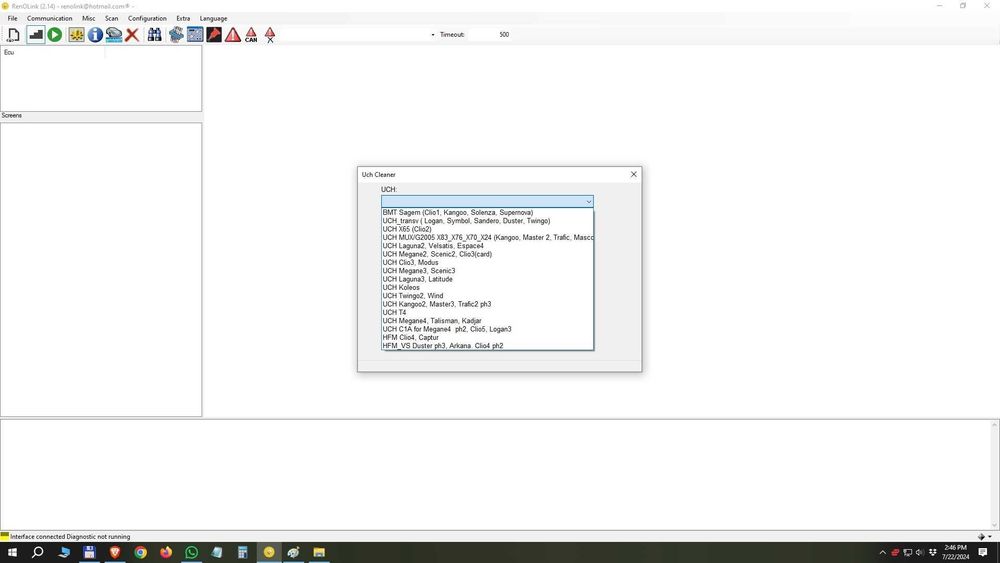Select UCH Megane3, Scenic3 option

pyautogui.click(x=487, y=270)
